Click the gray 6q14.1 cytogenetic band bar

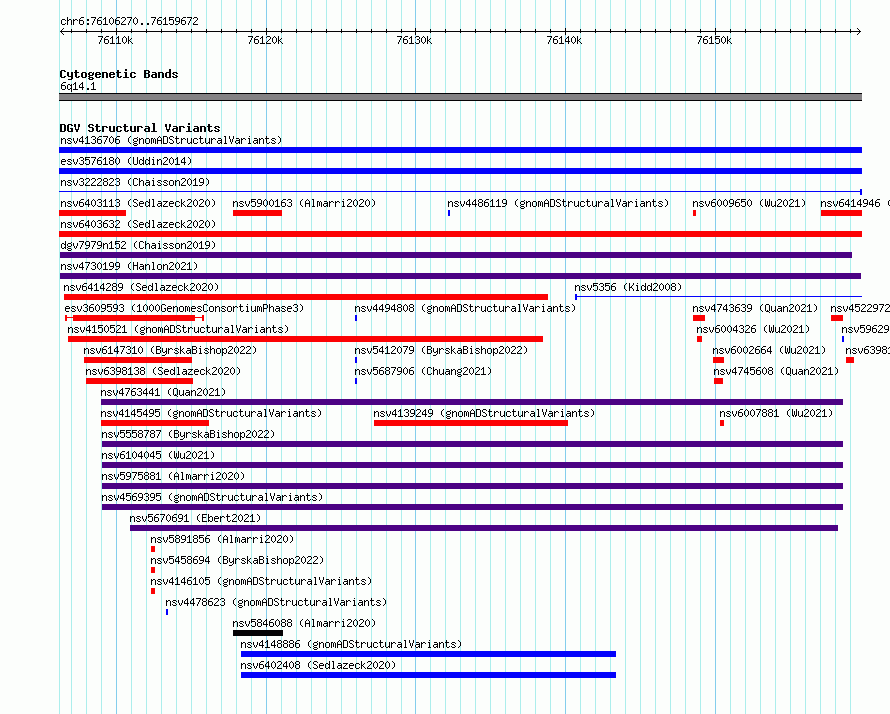[x=460, y=97]
